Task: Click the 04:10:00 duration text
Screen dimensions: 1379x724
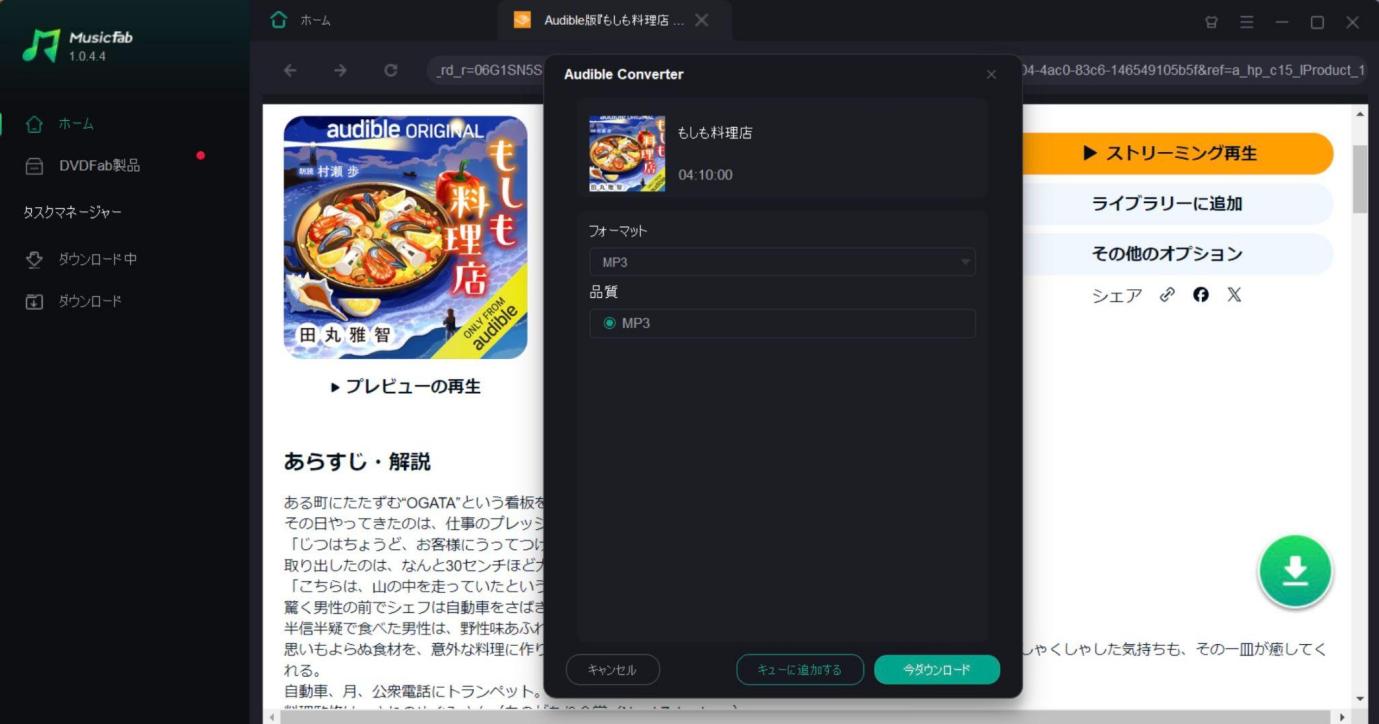Action: pyautogui.click(x=705, y=175)
